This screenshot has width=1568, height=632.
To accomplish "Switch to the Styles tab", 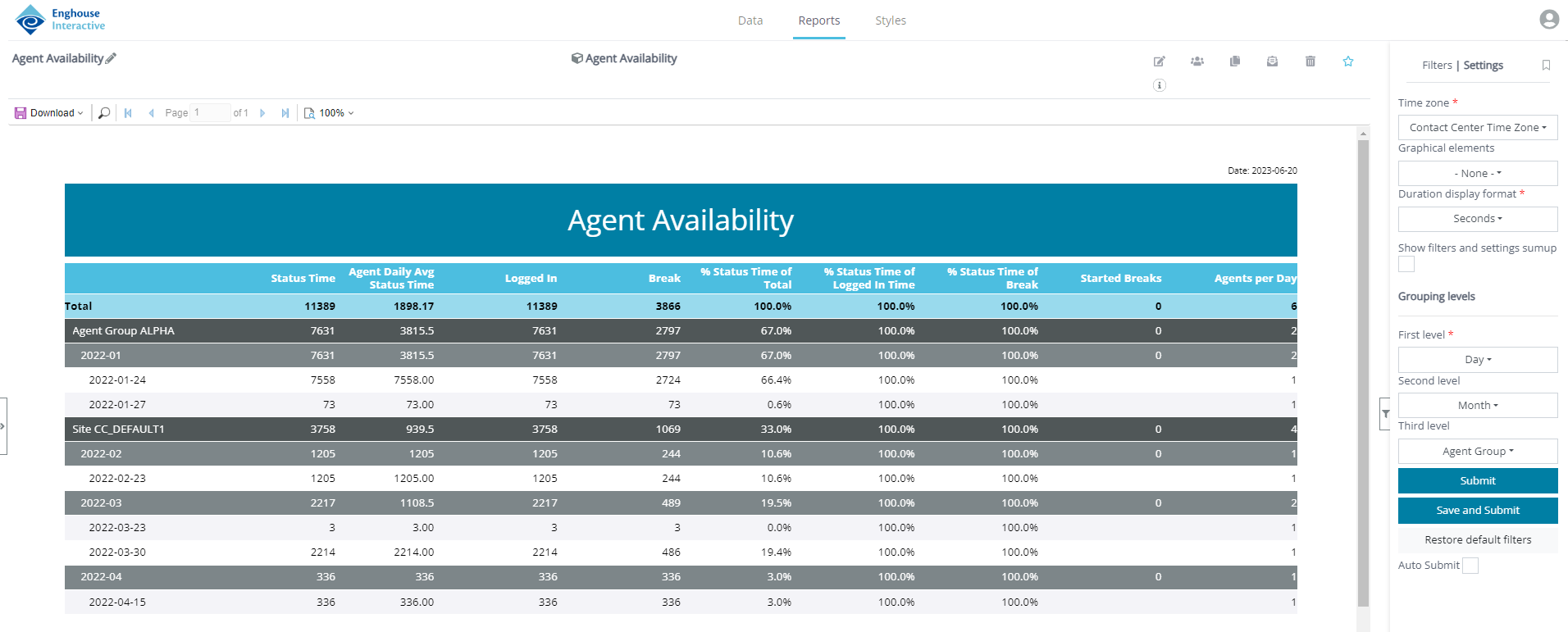I will point(890,20).
